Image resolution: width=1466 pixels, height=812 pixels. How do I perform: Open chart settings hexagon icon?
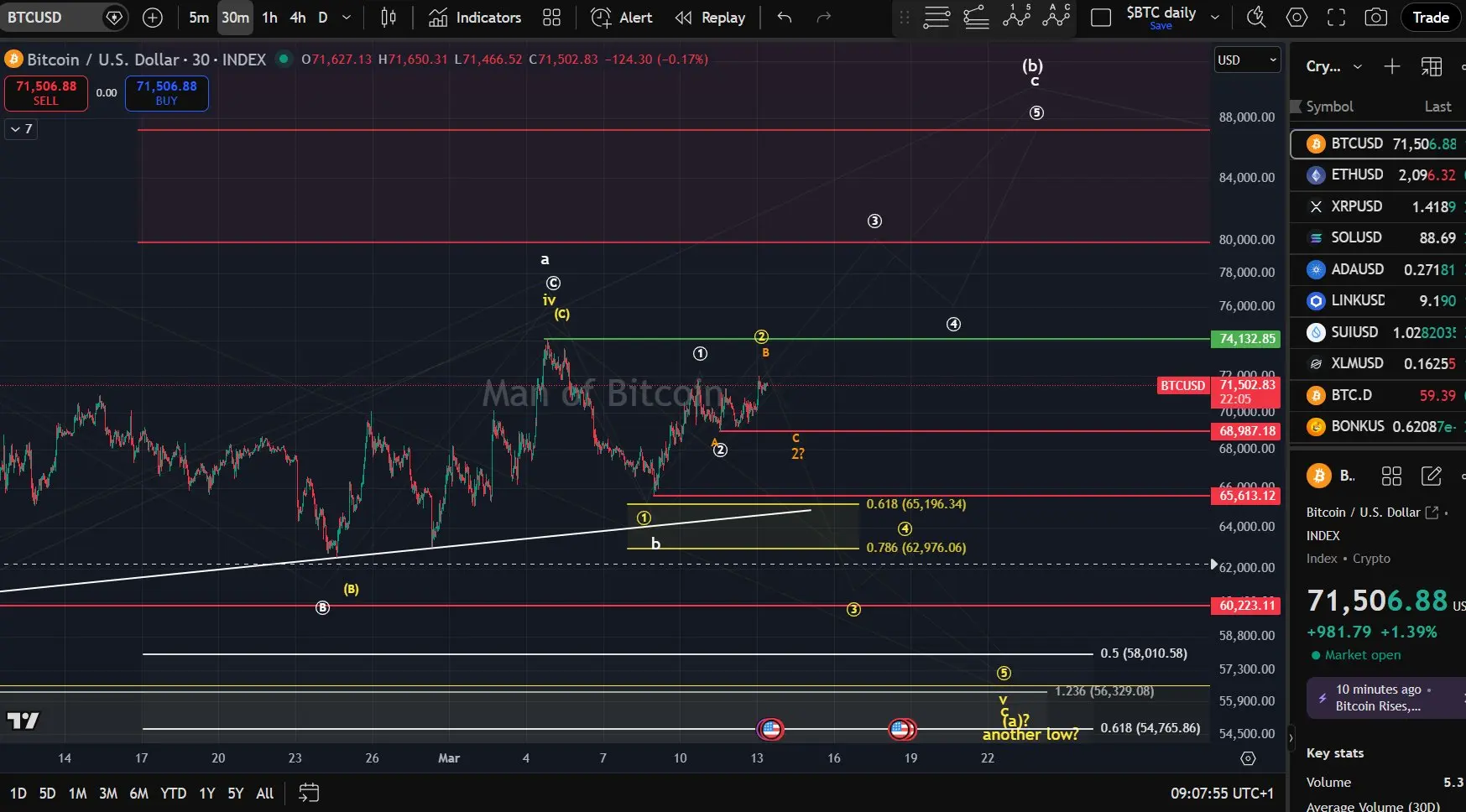coord(1296,18)
